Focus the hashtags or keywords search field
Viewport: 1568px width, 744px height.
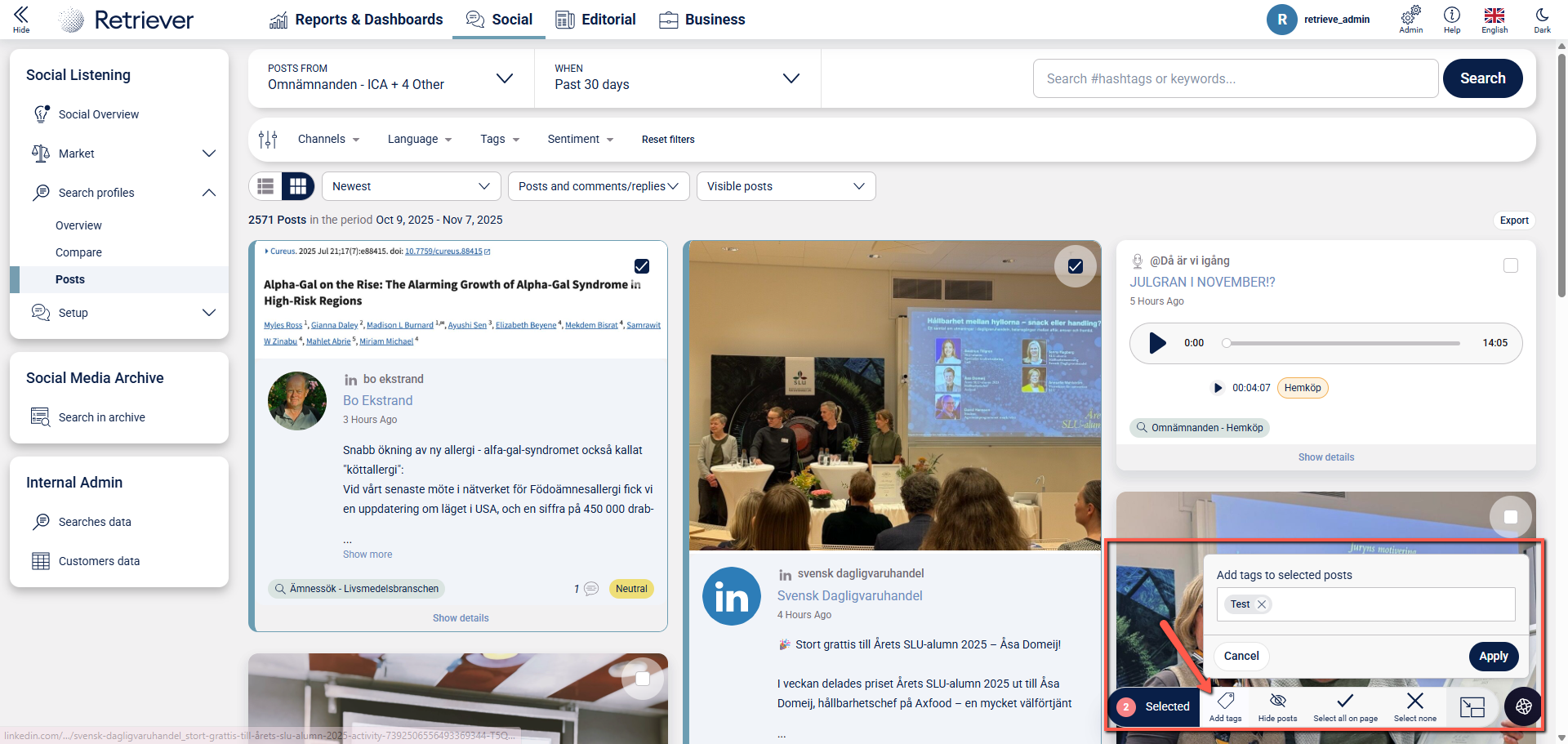1236,78
